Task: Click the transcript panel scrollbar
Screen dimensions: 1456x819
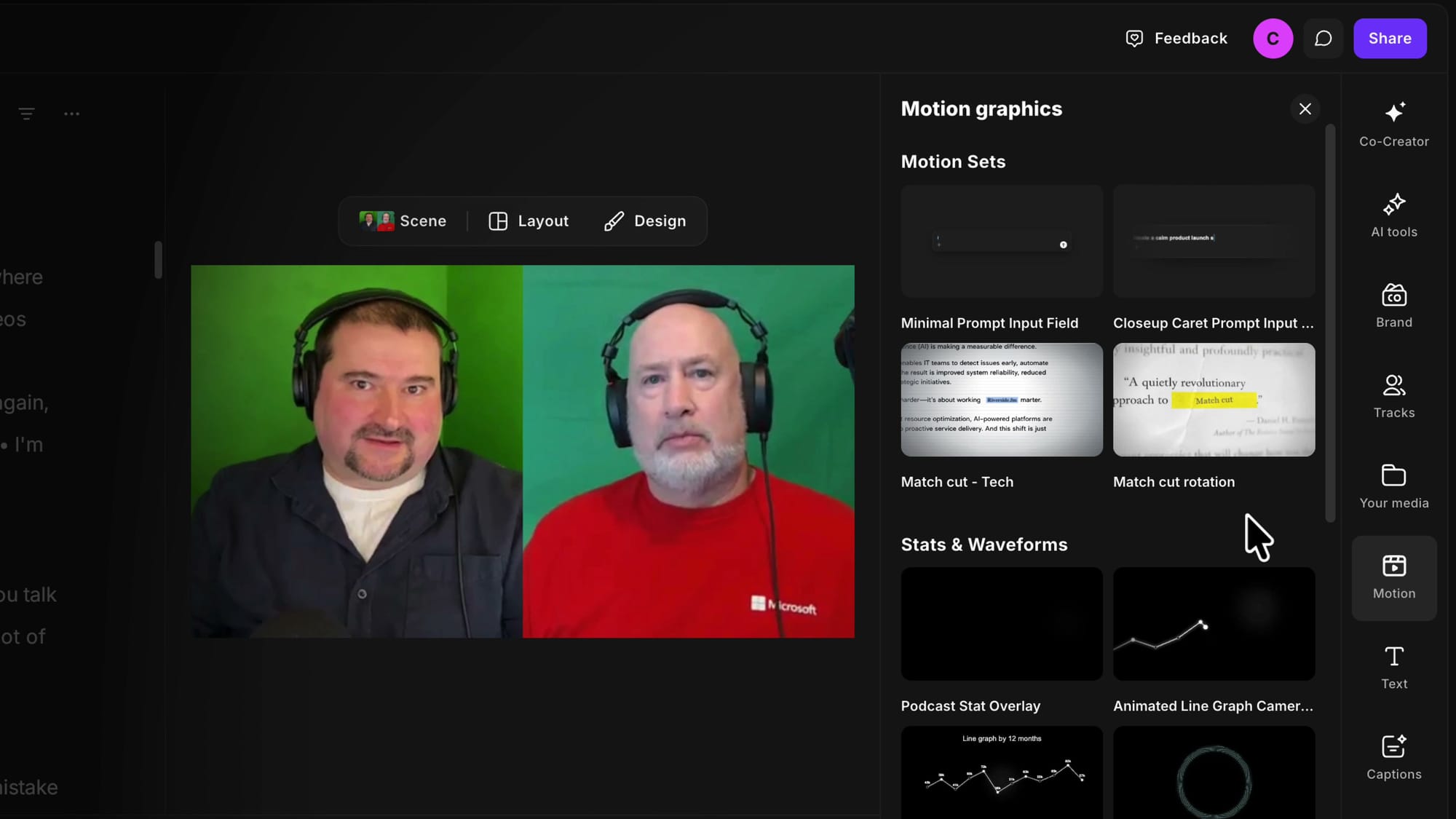Action: (158, 259)
